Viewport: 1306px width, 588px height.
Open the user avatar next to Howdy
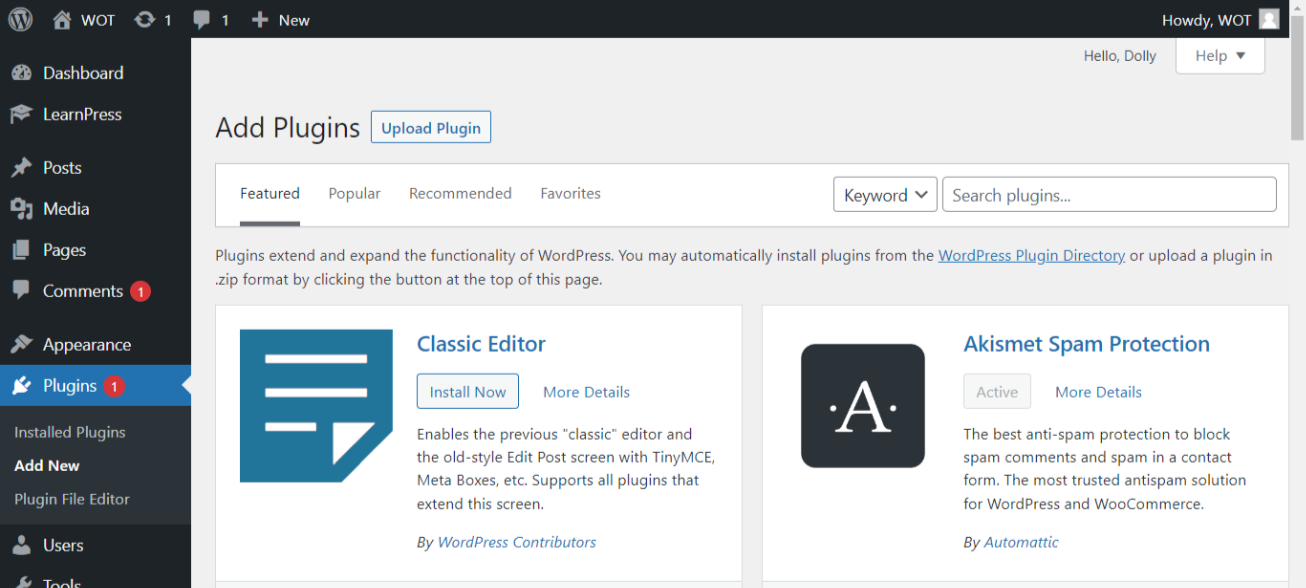click(x=1269, y=20)
